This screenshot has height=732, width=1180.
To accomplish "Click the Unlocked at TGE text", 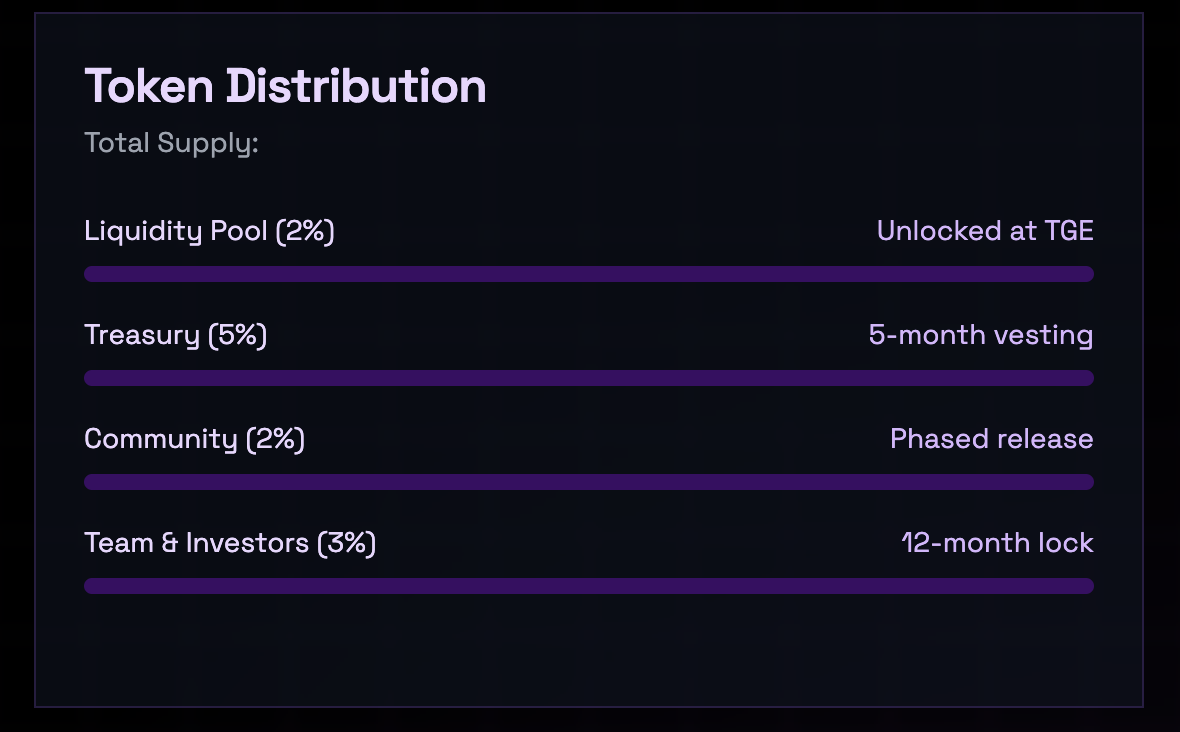I will 984,231.
